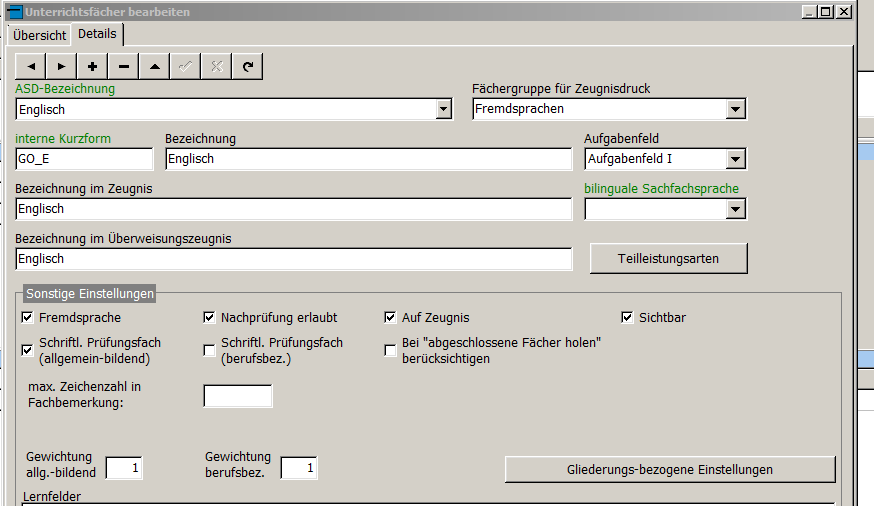Screen dimensions: 874x506
Task: Minimize the Unterrichtsfächer bearbeiten window
Action: pyautogui.click(x=809, y=12)
